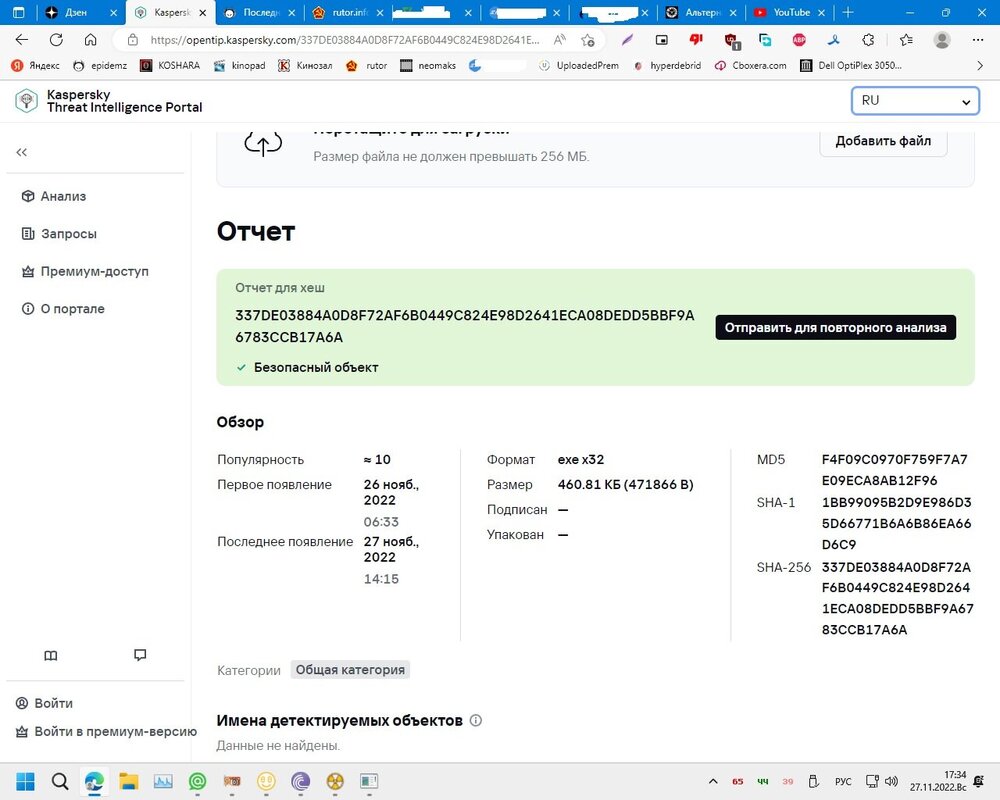1000x800 pixels.
Task: Go to browser home page icon
Action: click(x=90, y=40)
